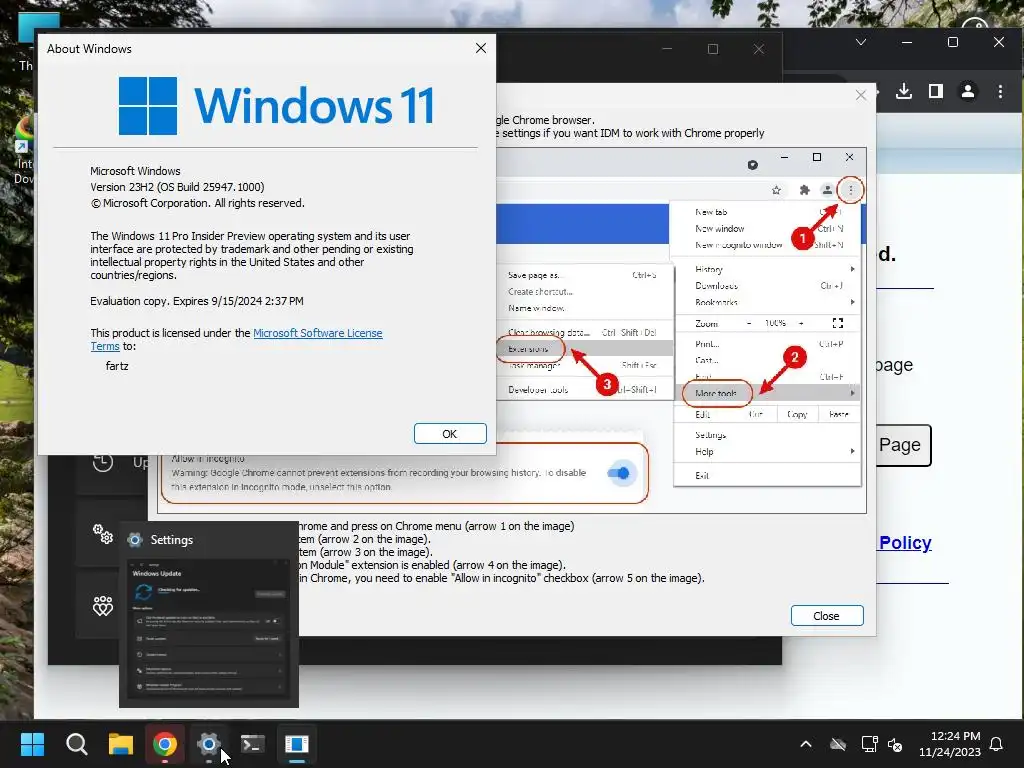
Task: Click the Close button in the IDM dialog
Action: coord(827,616)
